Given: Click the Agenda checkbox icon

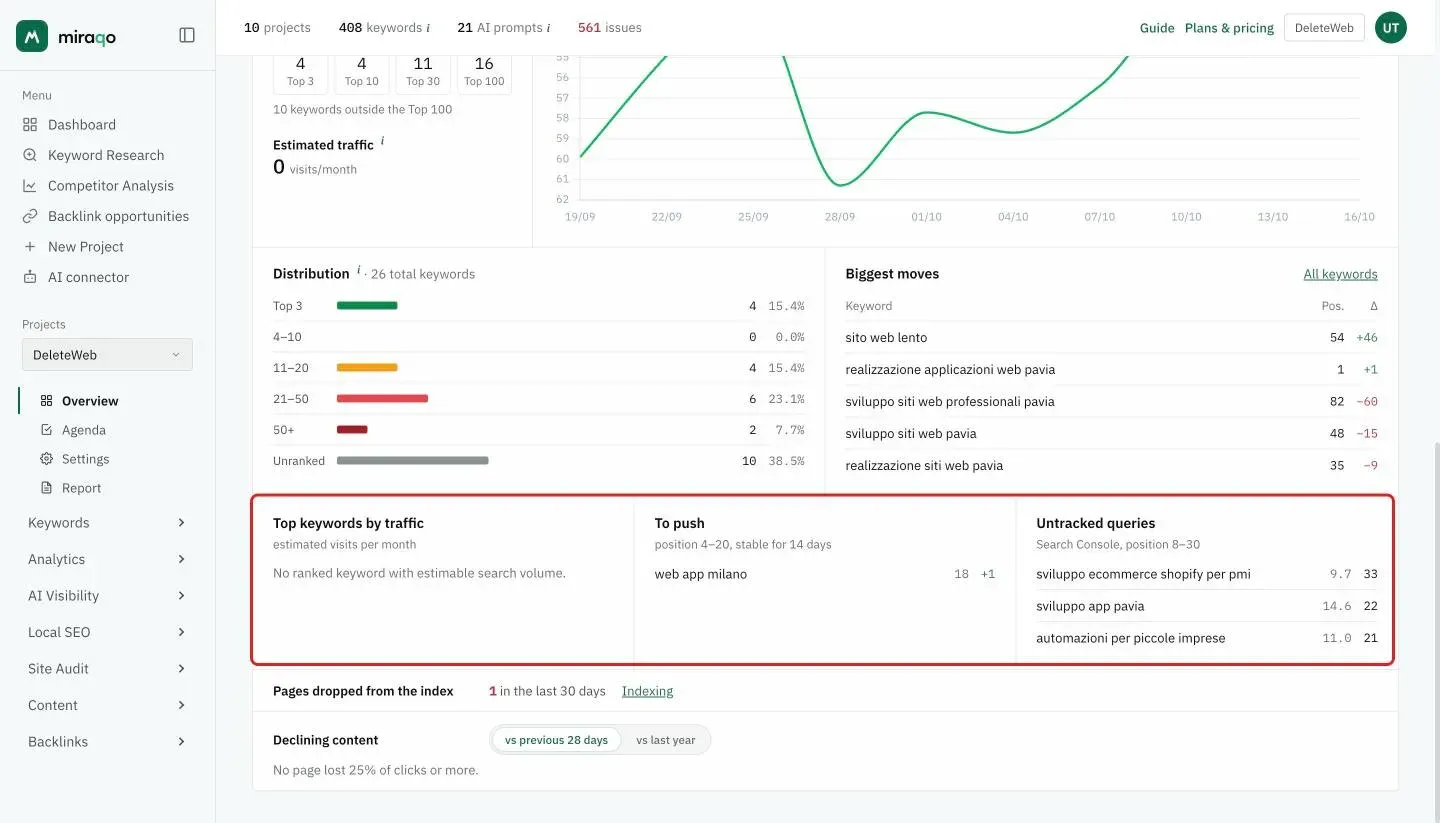Looking at the screenshot, I should 46,430.
